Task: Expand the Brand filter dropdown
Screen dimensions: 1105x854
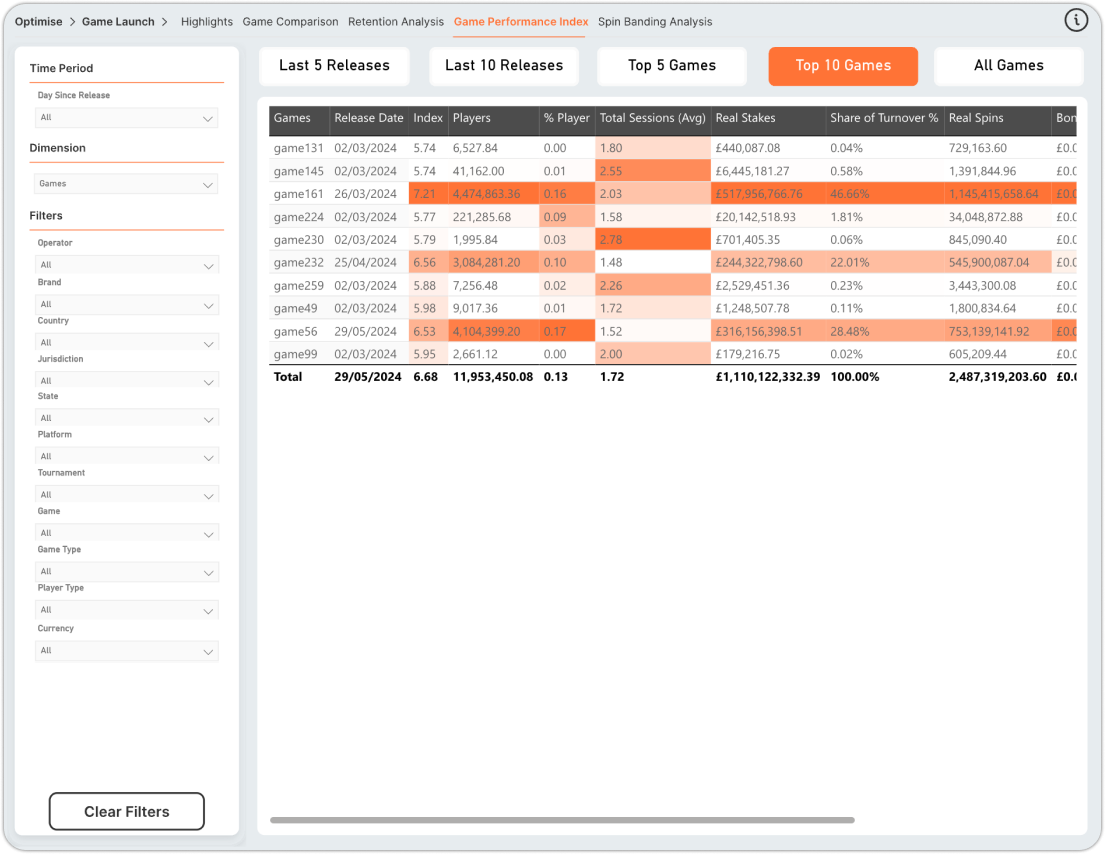Action: point(126,304)
